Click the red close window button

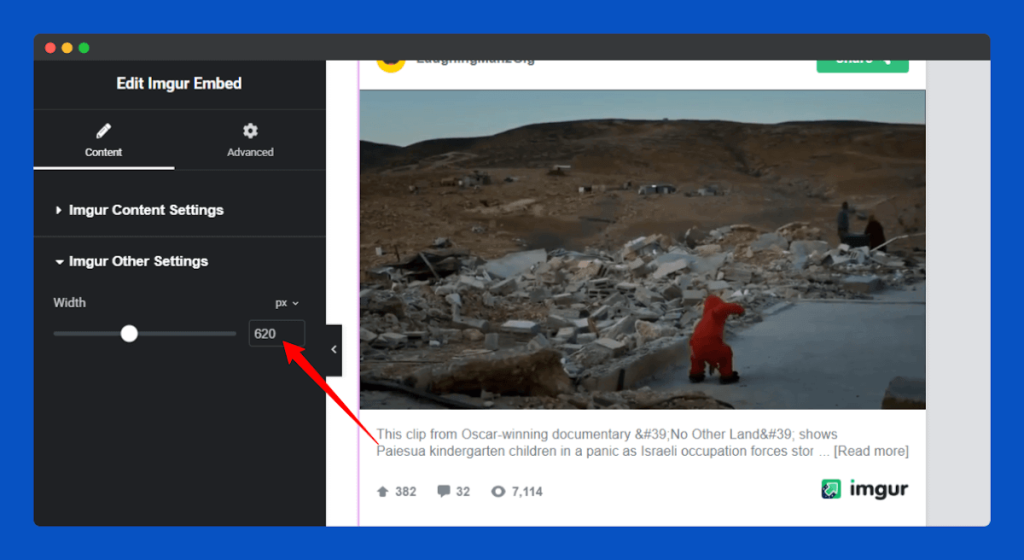(50, 48)
